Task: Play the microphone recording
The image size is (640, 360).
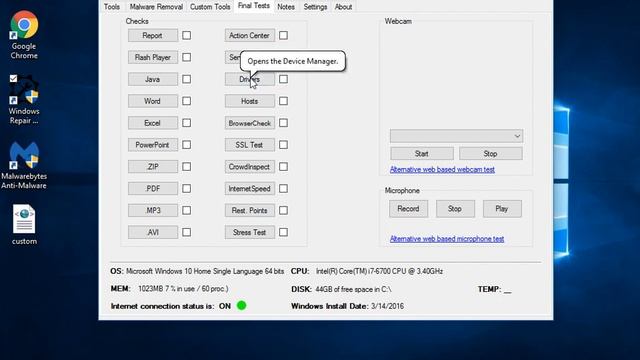Action: pyautogui.click(x=502, y=209)
